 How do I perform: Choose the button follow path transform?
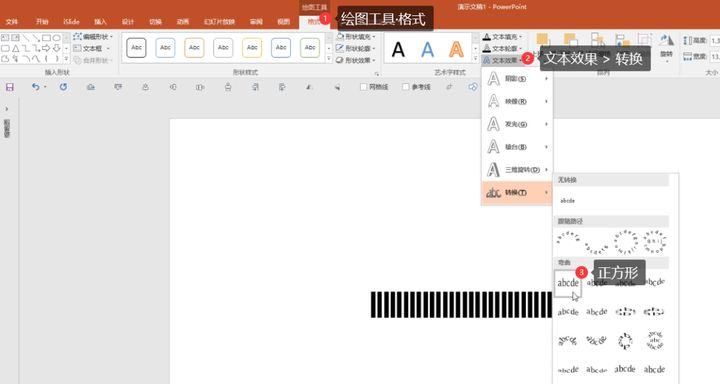click(x=654, y=242)
